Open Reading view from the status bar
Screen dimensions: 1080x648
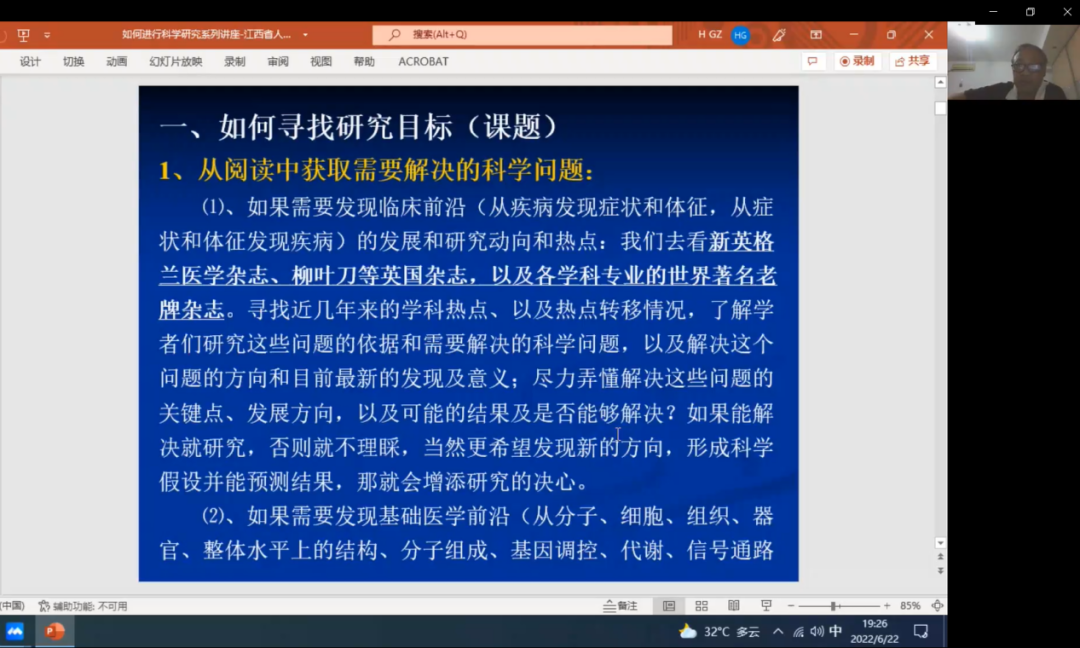coord(733,605)
